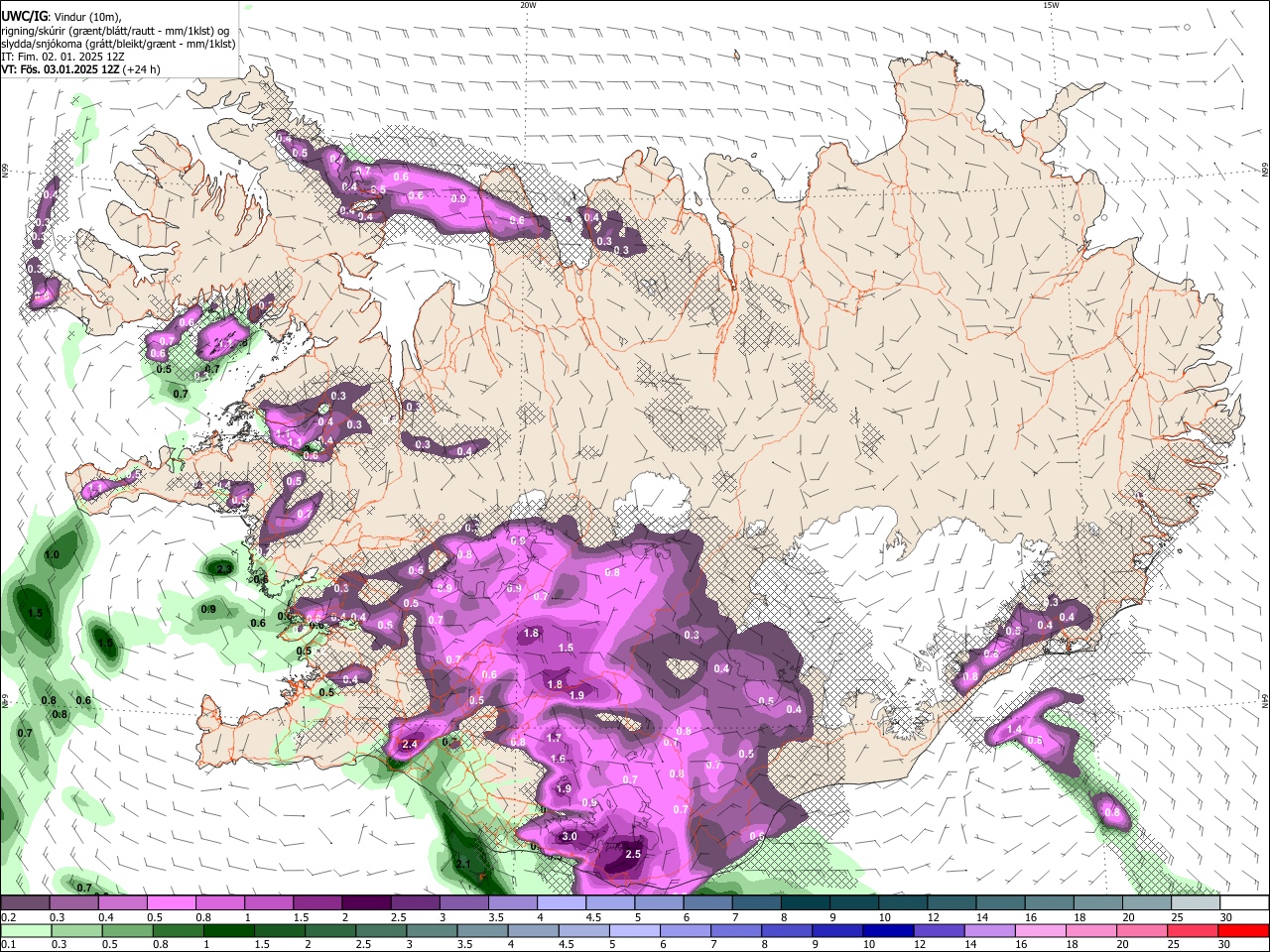
Task: Click the '20W' longitude label at top
Action: coord(528,5)
